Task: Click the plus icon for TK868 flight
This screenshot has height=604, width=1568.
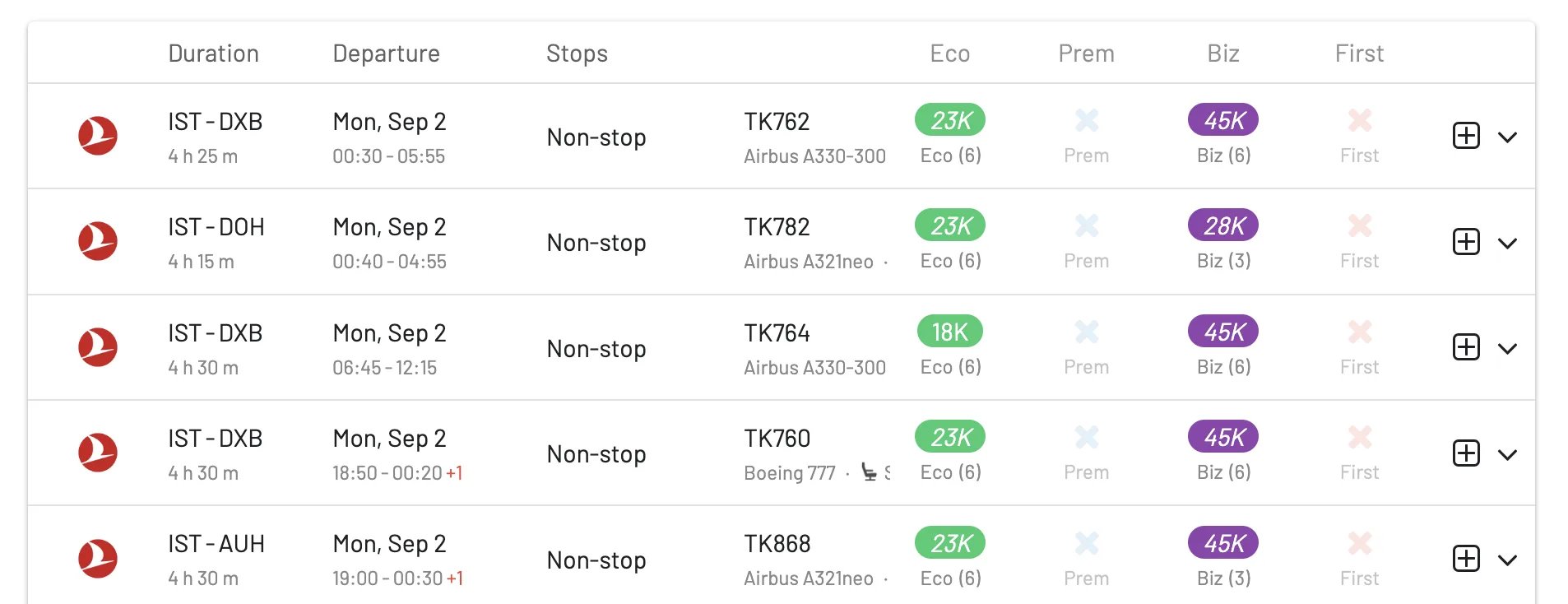Action: point(1466,559)
